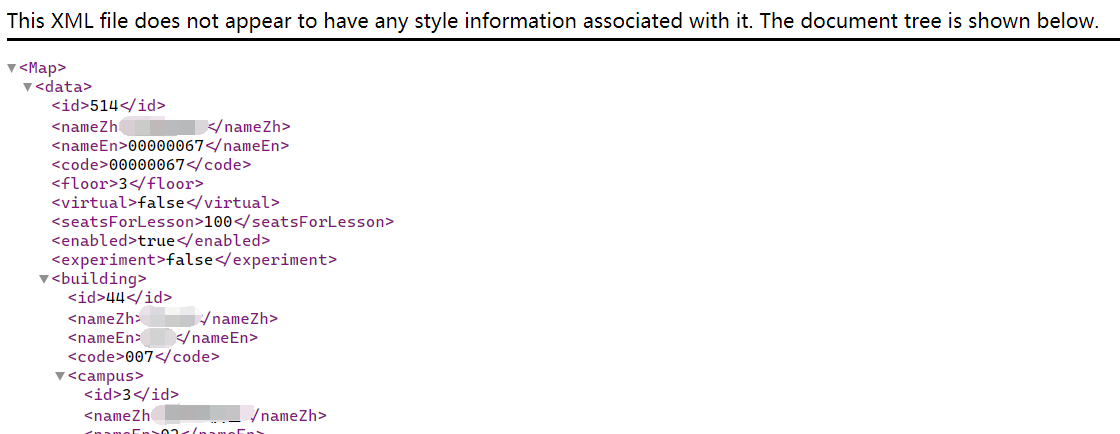Collapse the Map root node
The image size is (1120, 434).
point(11,68)
